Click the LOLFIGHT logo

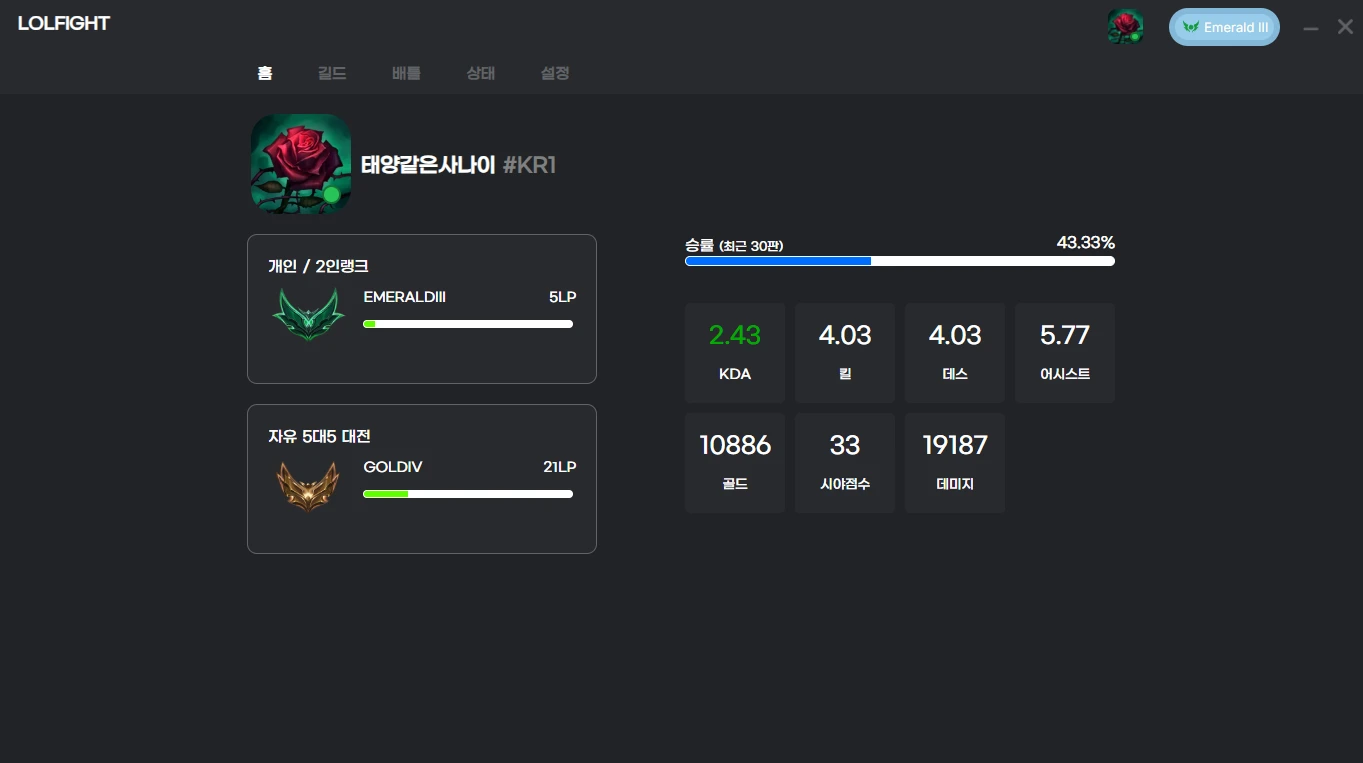click(x=64, y=23)
